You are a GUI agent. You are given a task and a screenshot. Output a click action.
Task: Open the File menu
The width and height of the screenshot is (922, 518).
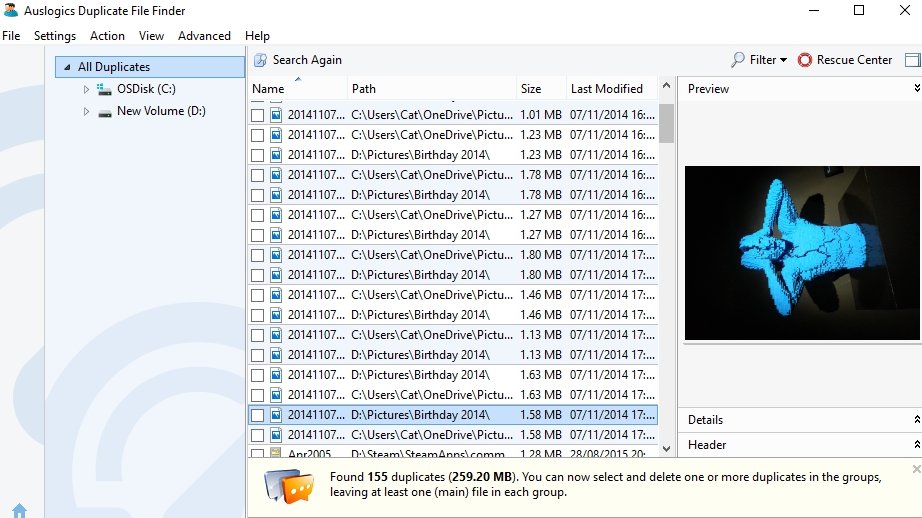[11, 36]
